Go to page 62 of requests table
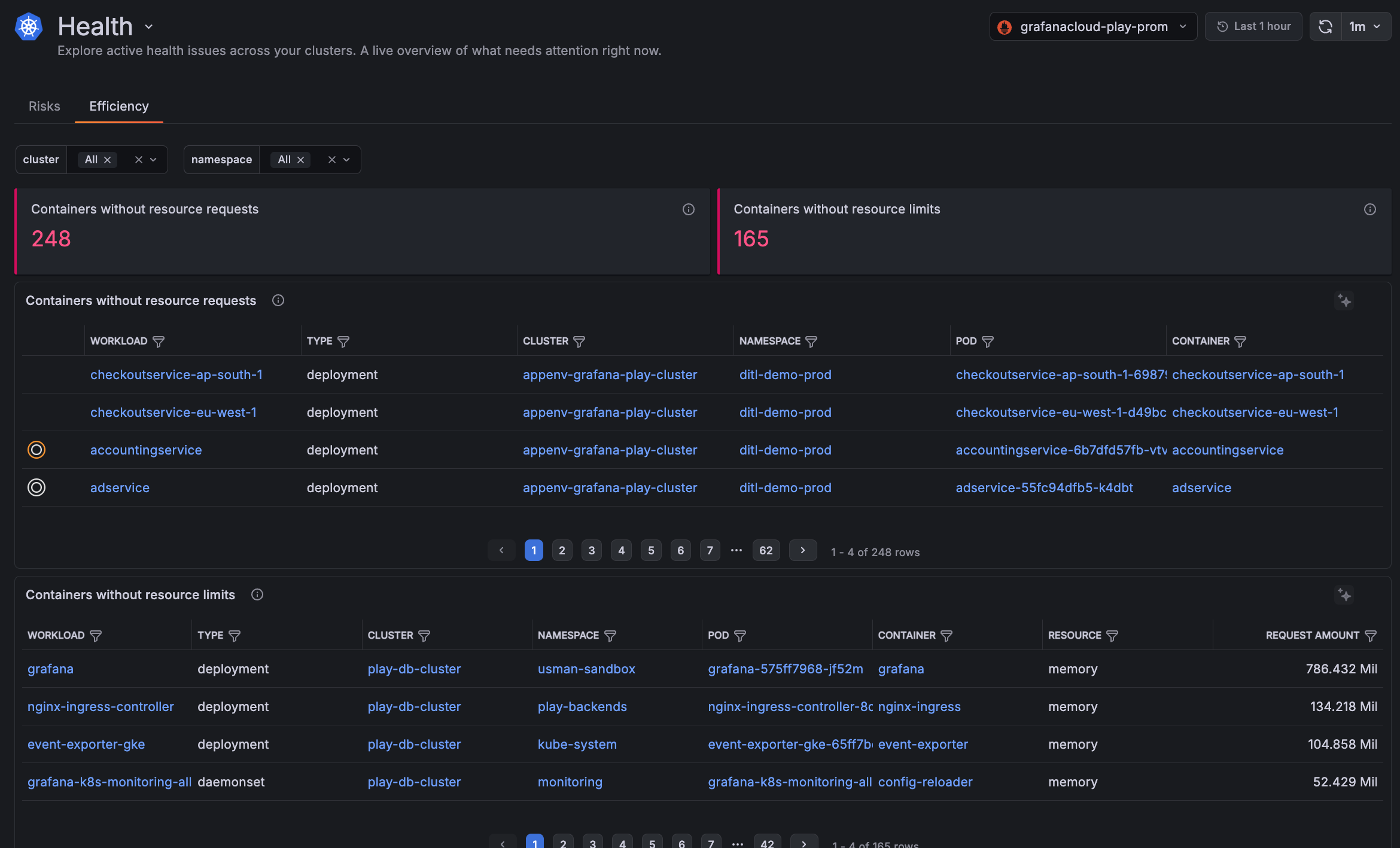The width and height of the screenshot is (1400, 848). coord(765,550)
